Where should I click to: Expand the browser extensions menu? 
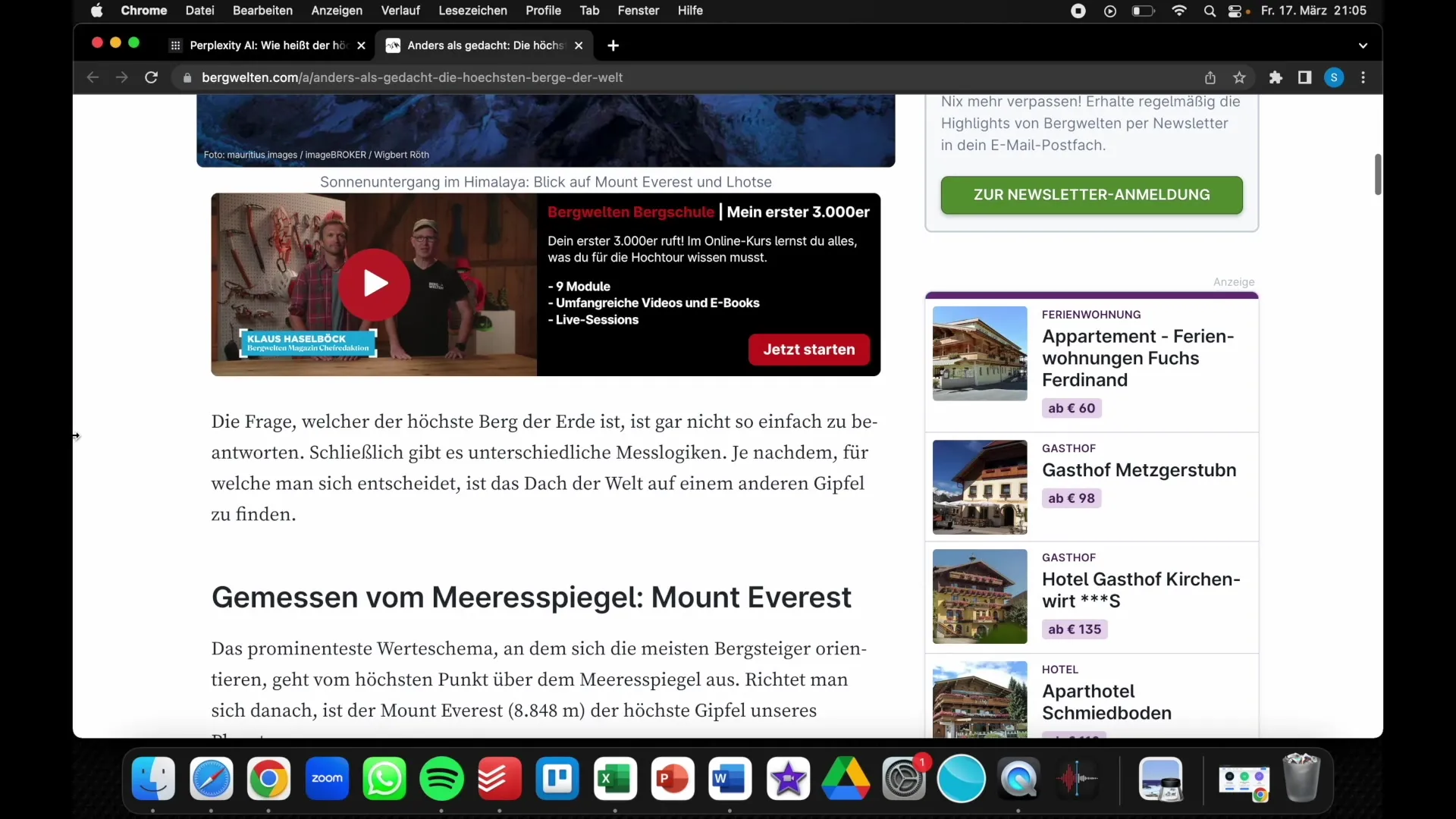(1276, 77)
